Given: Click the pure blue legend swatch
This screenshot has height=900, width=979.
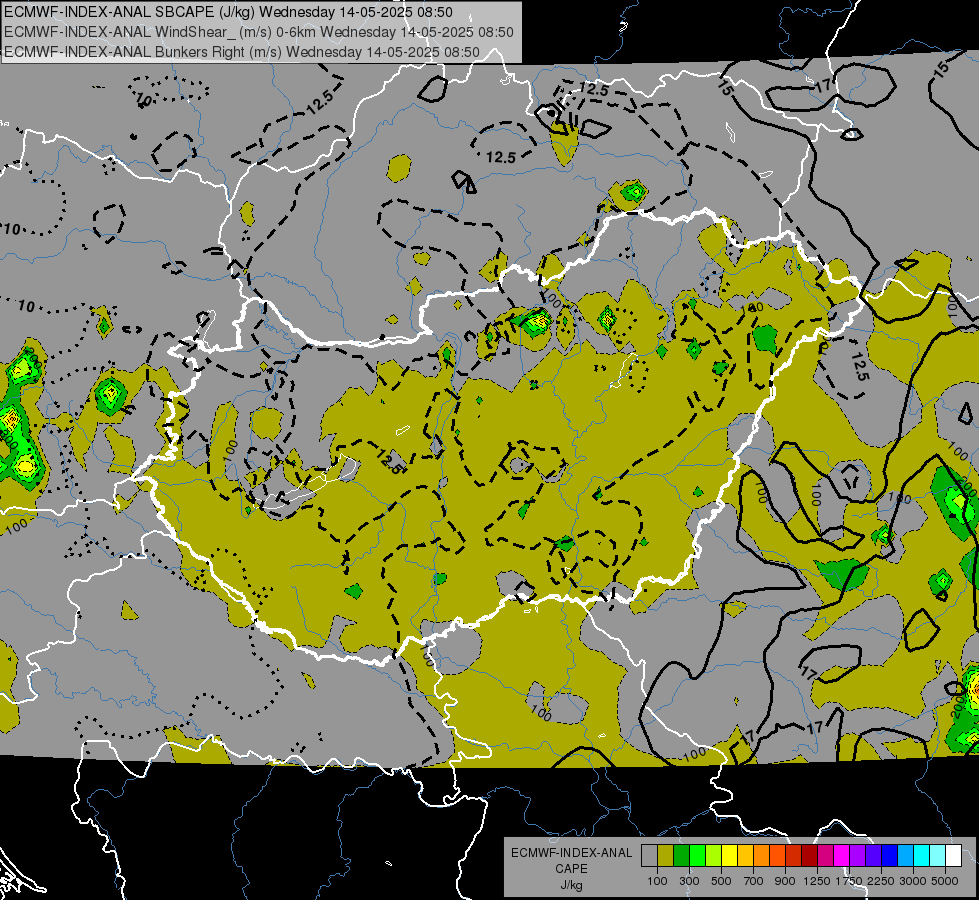Looking at the screenshot, I should pyautogui.click(x=890, y=856).
